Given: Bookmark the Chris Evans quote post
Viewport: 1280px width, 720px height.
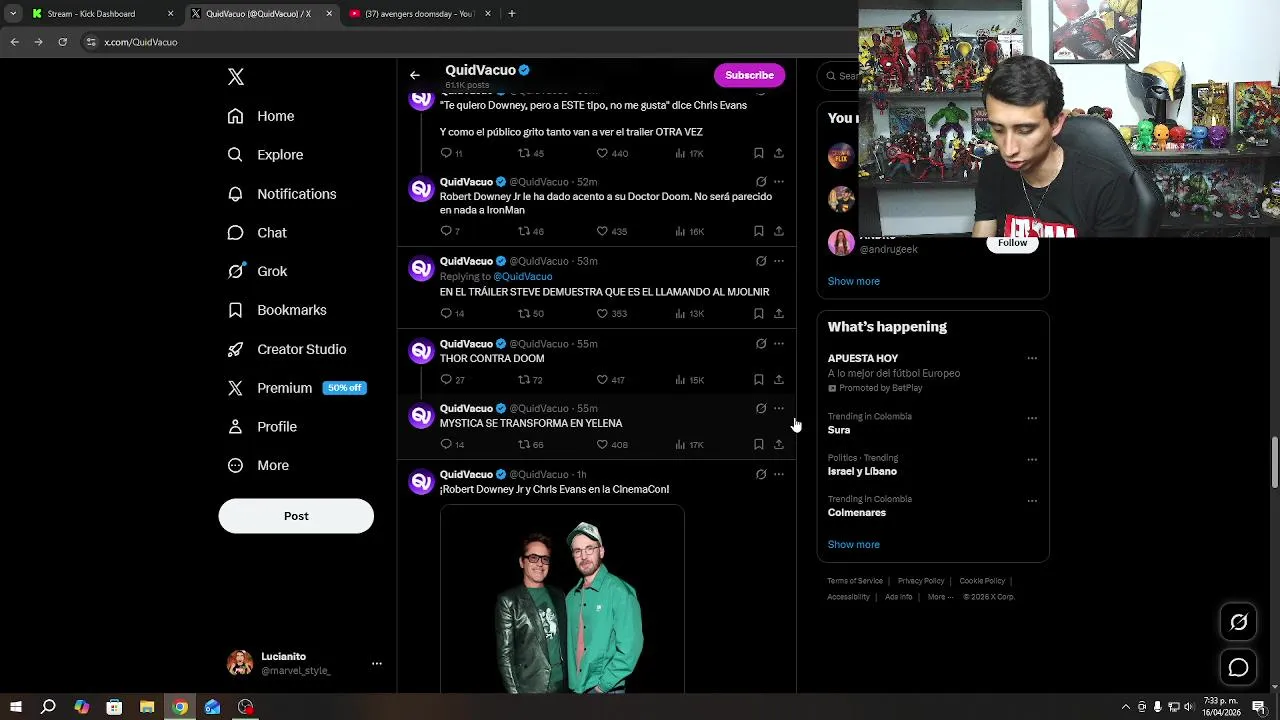Looking at the screenshot, I should pos(759,153).
